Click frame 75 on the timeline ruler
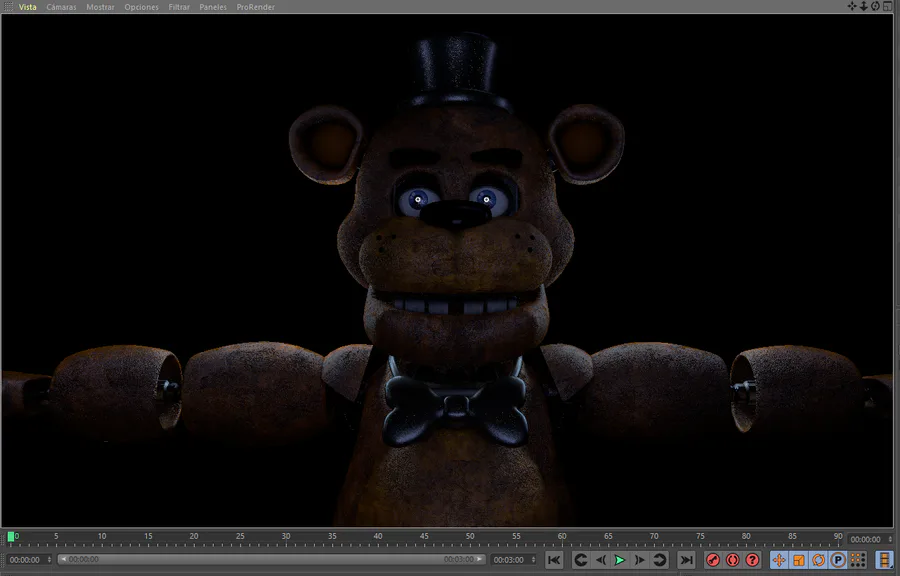The width and height of the screenshot is (900, 576). click(x=700, y=536)
